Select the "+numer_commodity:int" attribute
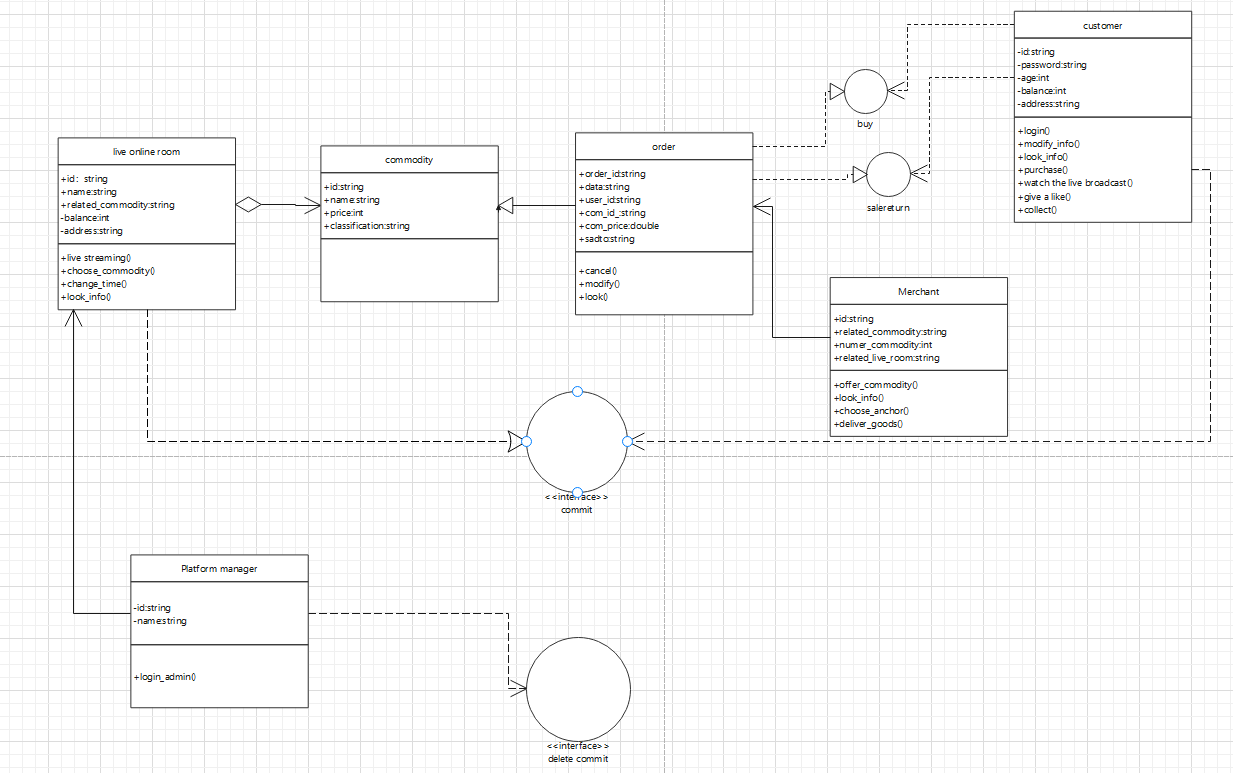Image resolution: width=1233 pixels, height=773 pixels. [883, 345]
